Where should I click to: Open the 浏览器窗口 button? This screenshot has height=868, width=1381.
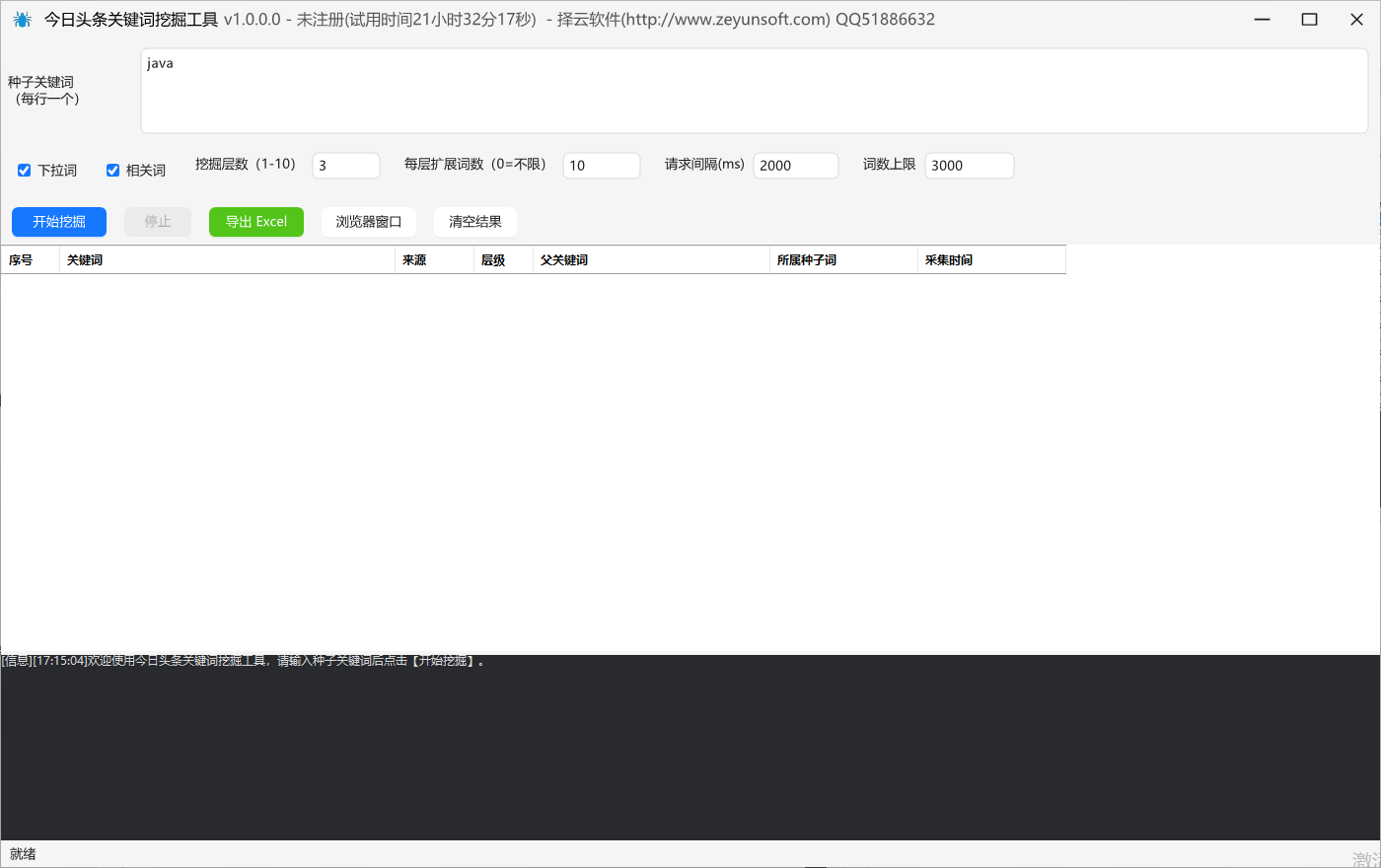(x=369, y=222)
